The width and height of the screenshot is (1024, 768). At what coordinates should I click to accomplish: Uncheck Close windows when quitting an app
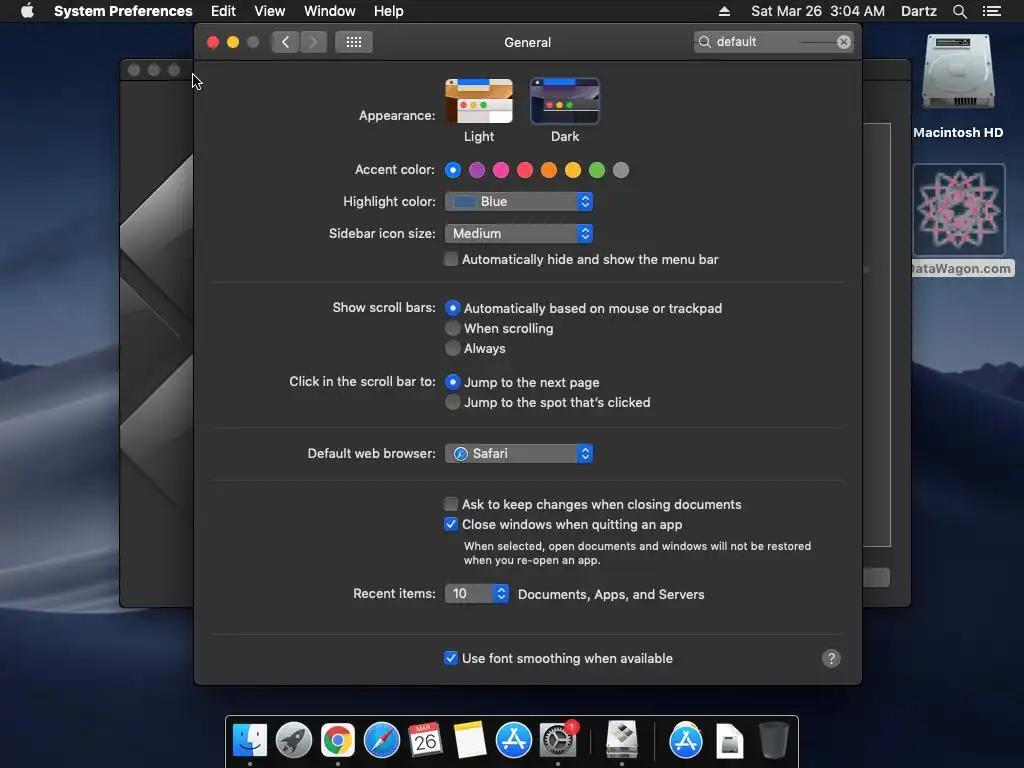451,524
